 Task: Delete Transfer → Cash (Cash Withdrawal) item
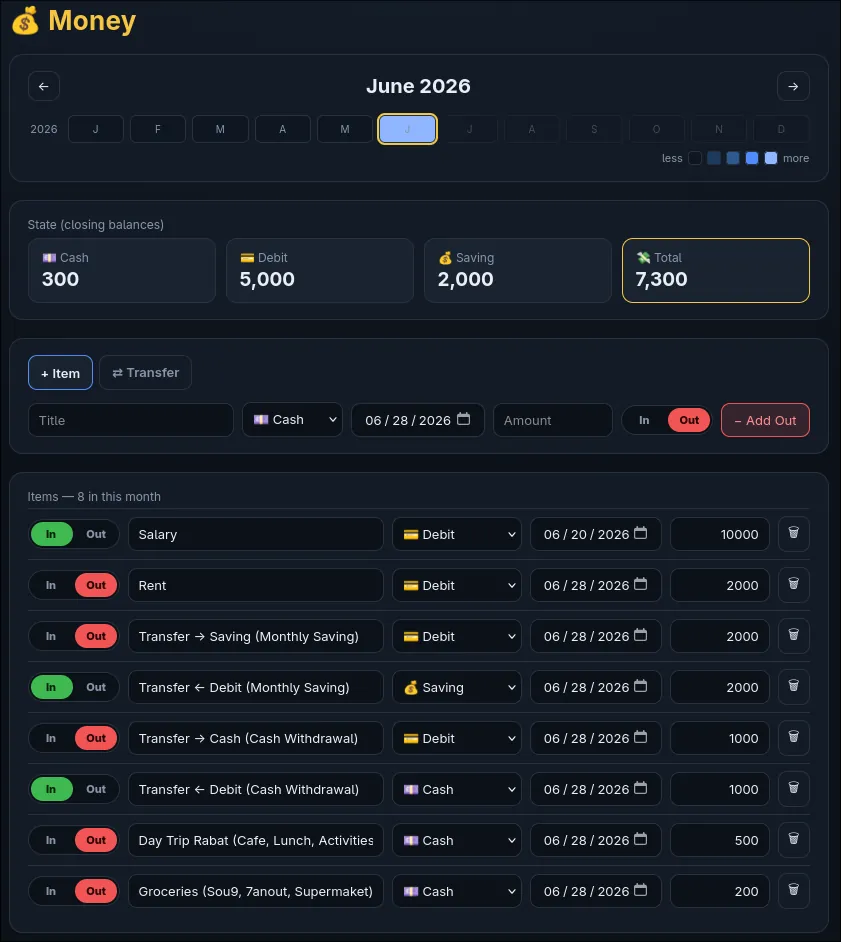click(794, 738)
